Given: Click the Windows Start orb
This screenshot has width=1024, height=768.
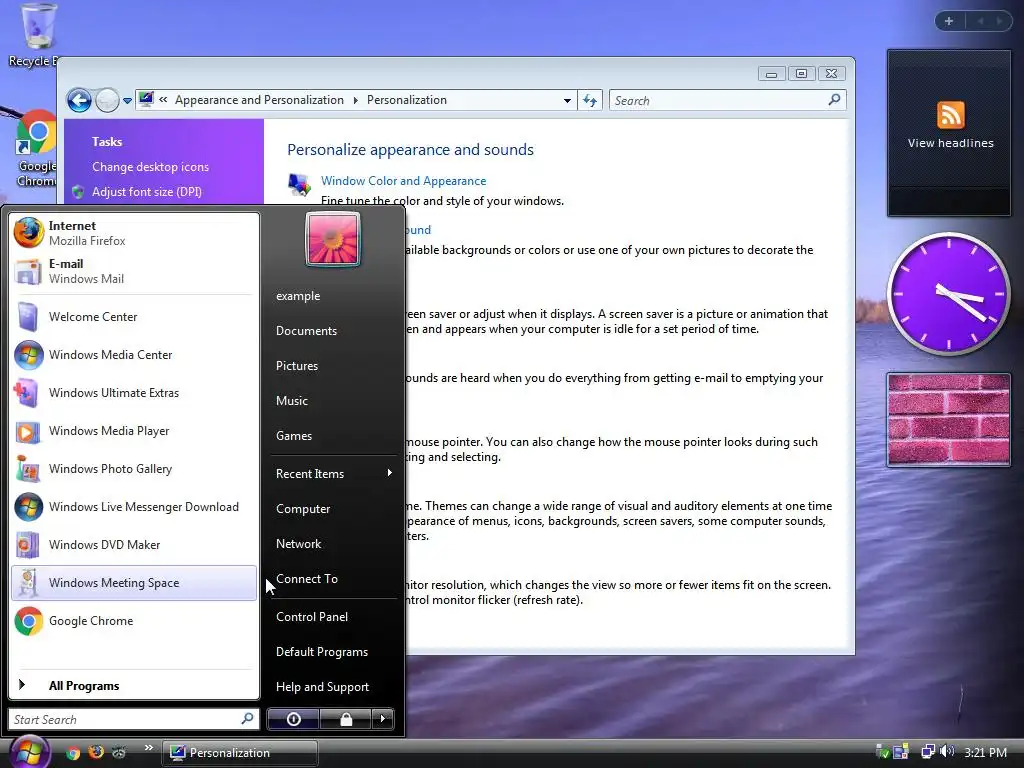Looking at the screenshot, I should 29,752.
